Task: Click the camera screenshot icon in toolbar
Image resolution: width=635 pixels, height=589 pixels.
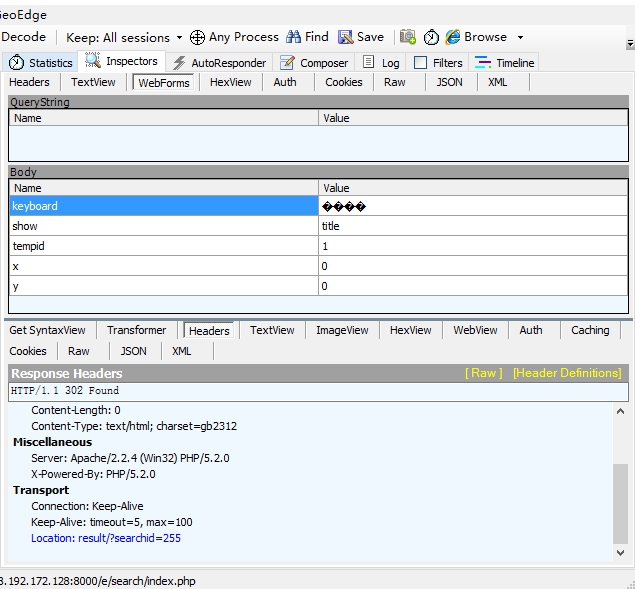Action: coord(408,37)
